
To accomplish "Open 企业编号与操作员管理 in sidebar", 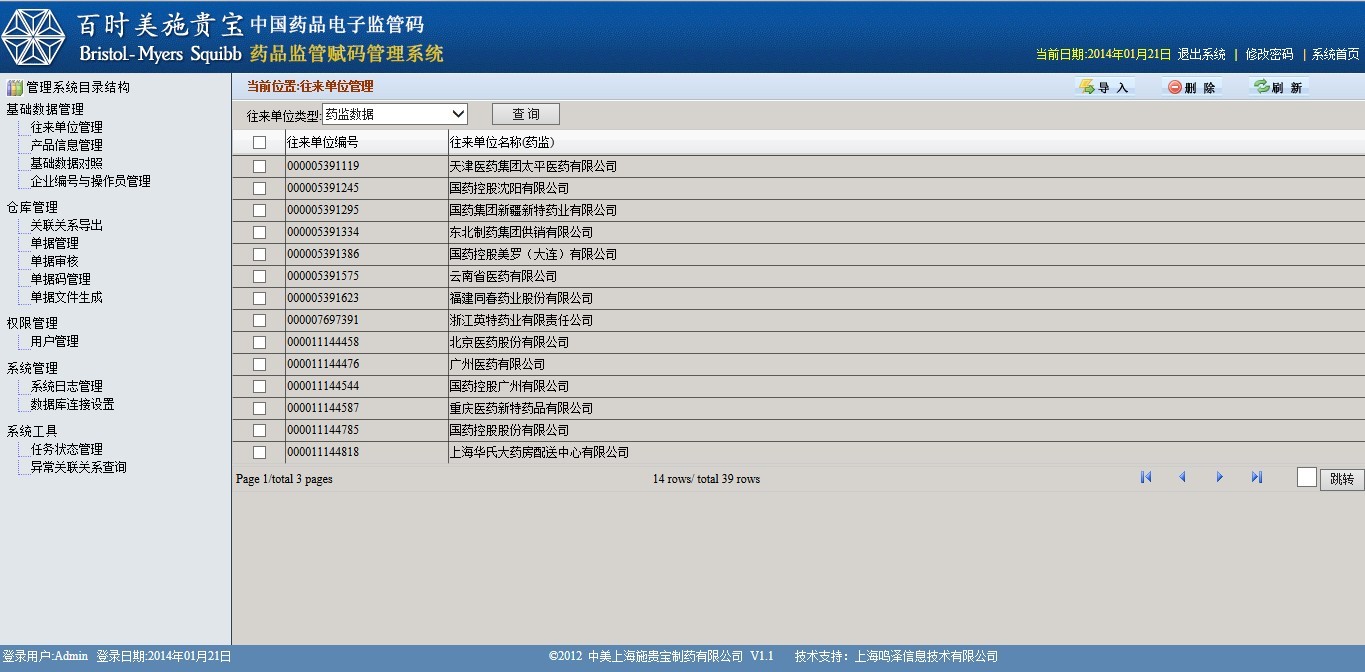I will click(x=90, y=181).
